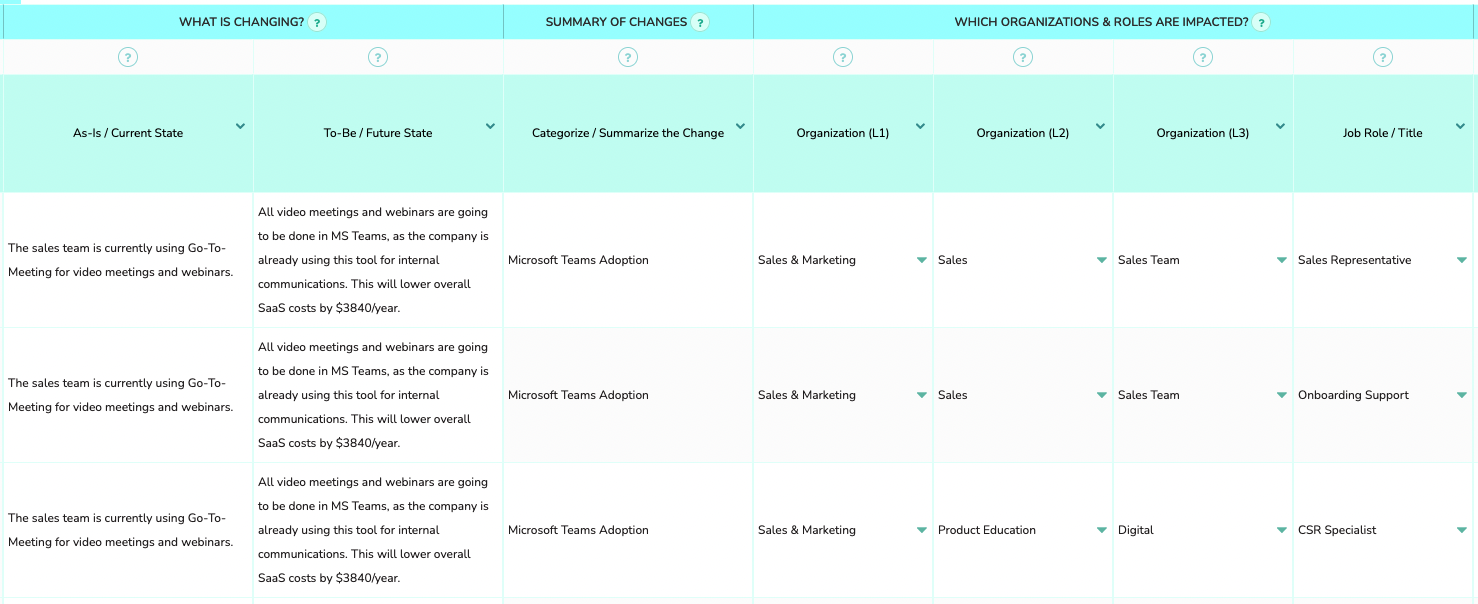Expand the To-Be / Future State header chevron
The image size is (1478, 604).
pyautogui.click(x=490, y=127)
